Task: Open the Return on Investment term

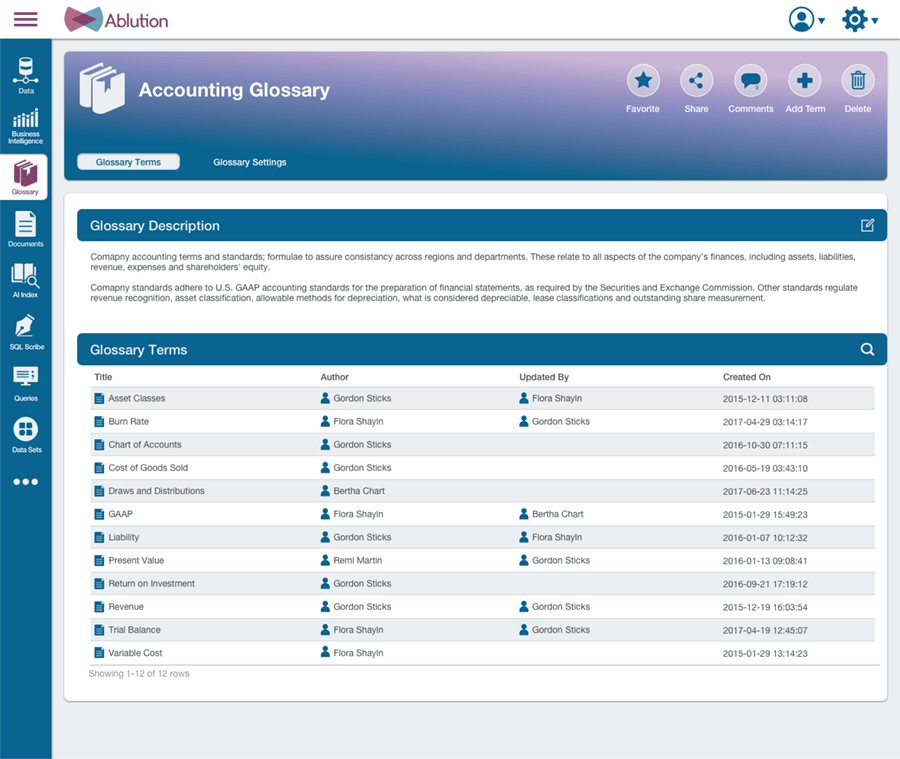Action: coord(152,583)
